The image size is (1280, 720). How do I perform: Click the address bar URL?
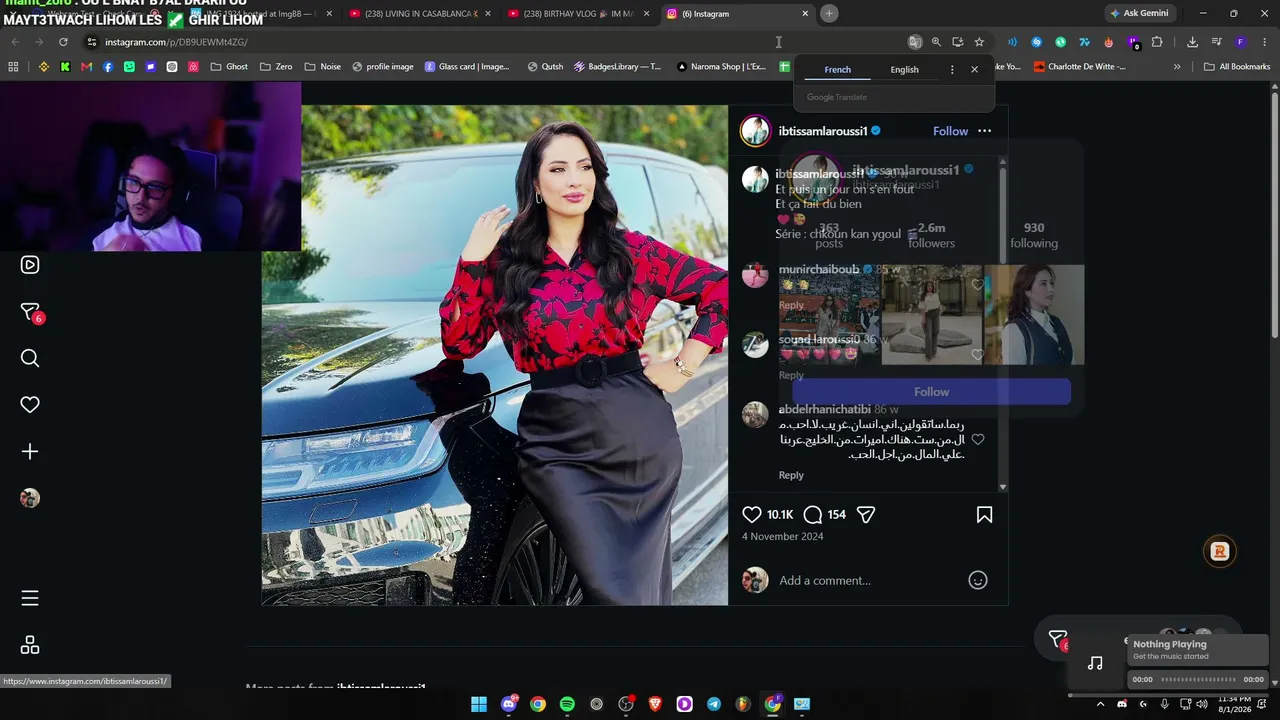pyautogui.click(x=176, y=42)
